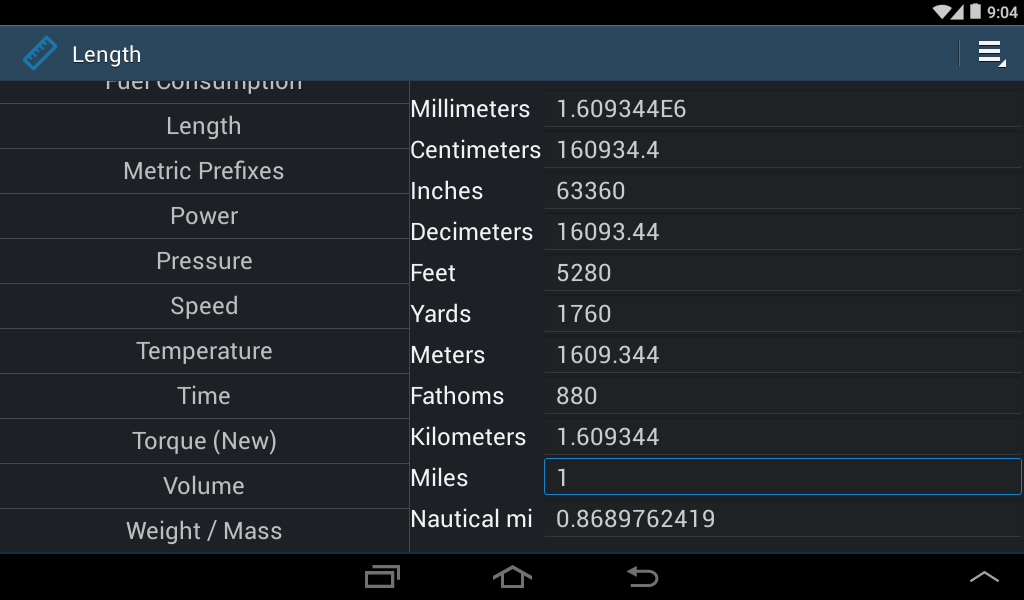Open the overflow menu icon
The image size is (1024, 600).
pos(991,54)
